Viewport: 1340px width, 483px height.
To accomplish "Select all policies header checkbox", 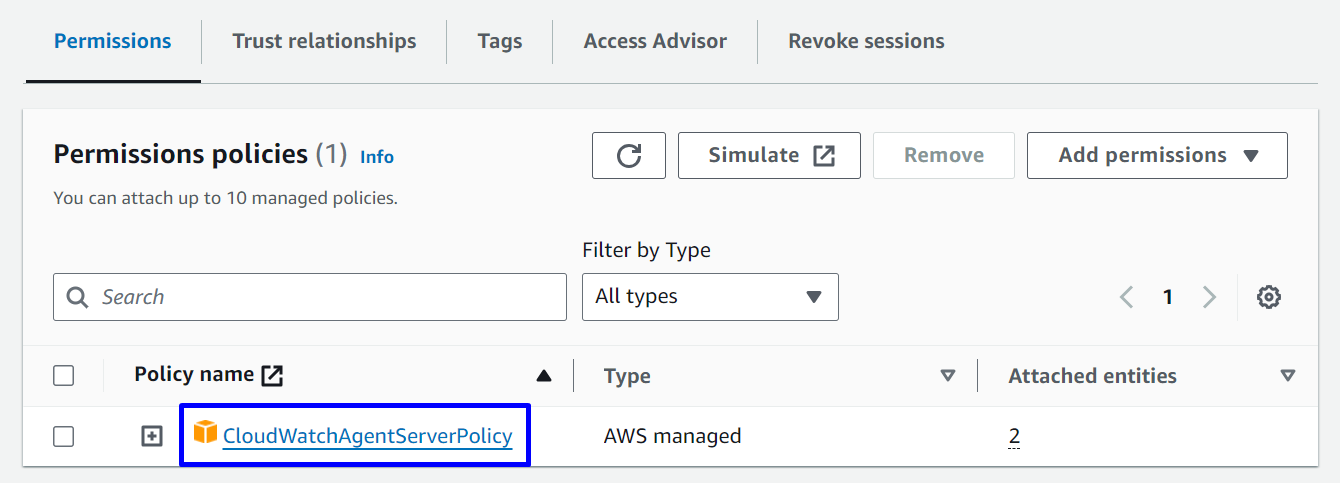I will click(x=64, y=376).
